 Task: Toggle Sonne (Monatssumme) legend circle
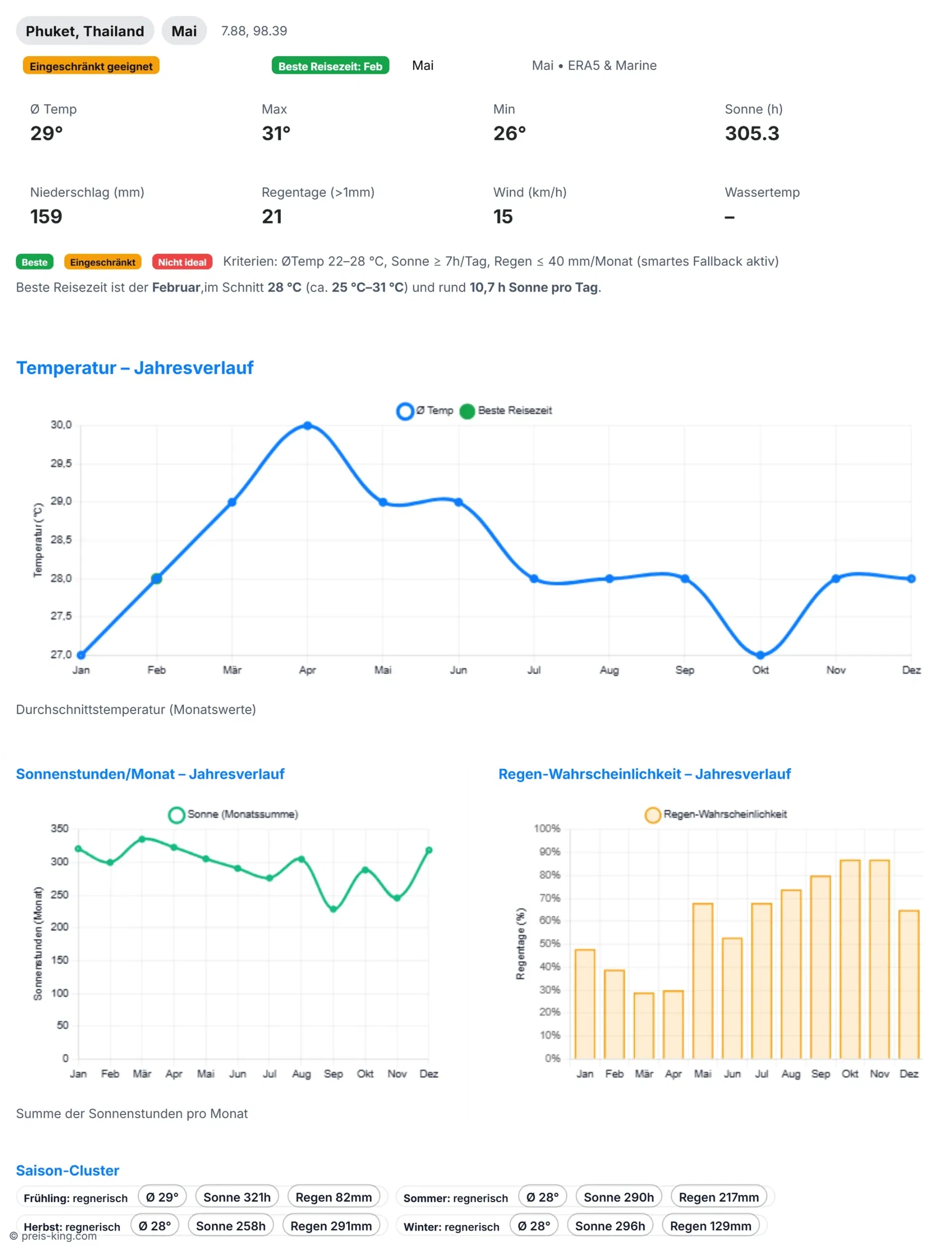tap(176, 814)
